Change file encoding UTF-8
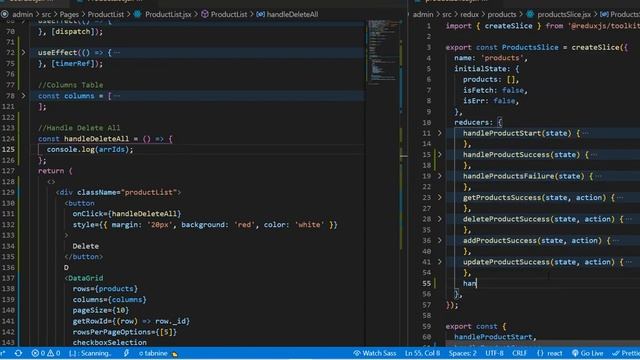640x360 pixels. (x=494, y=353)
